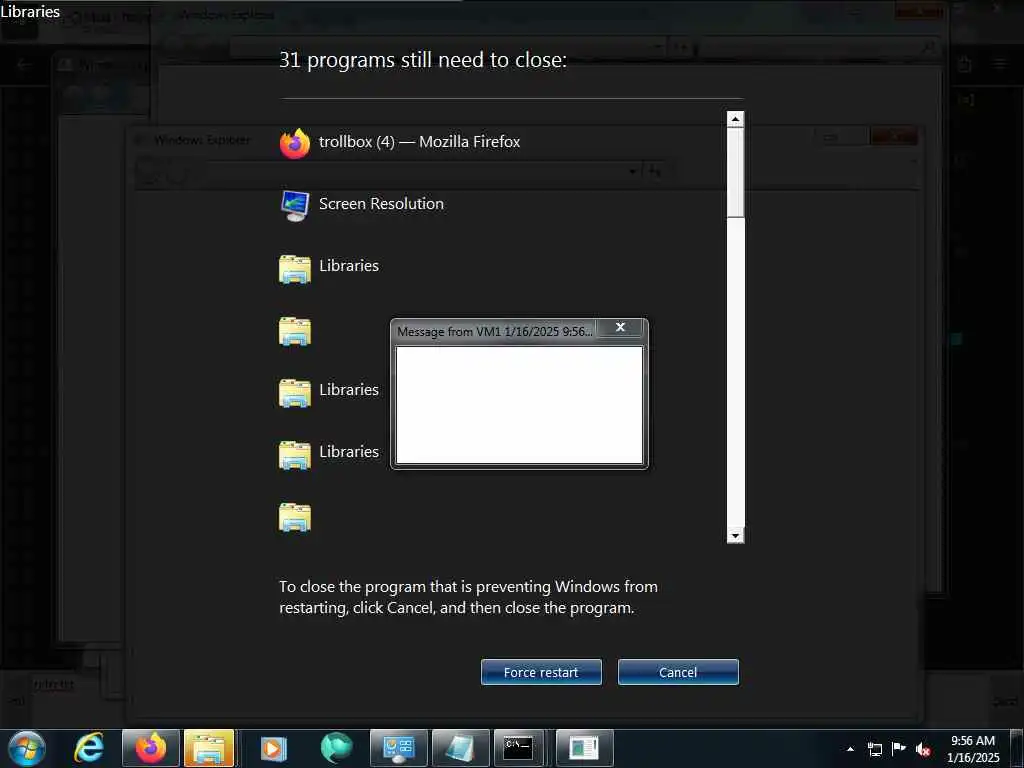1024x768 pixels.
Task: Switch to the last open-window taskbar button
Action: click(584, 748)
